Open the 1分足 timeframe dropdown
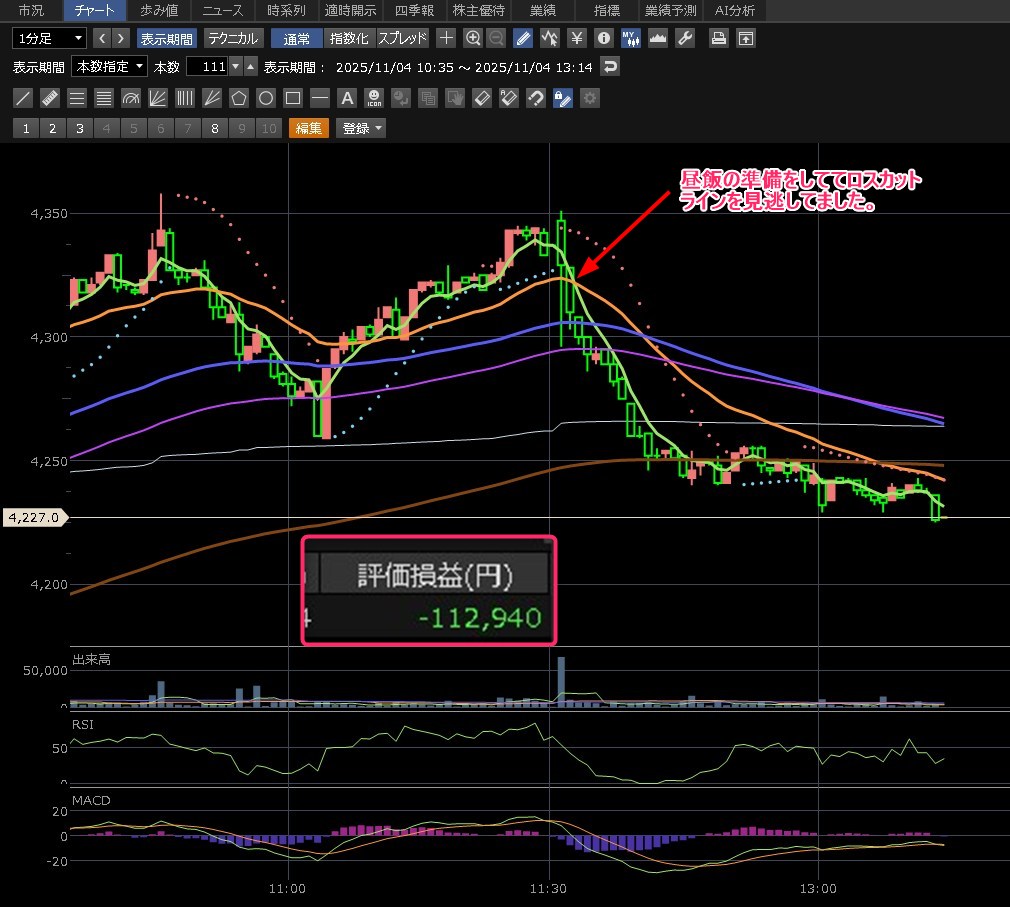The height and width of the screenshot is (907, 1010). coord(50,39)
